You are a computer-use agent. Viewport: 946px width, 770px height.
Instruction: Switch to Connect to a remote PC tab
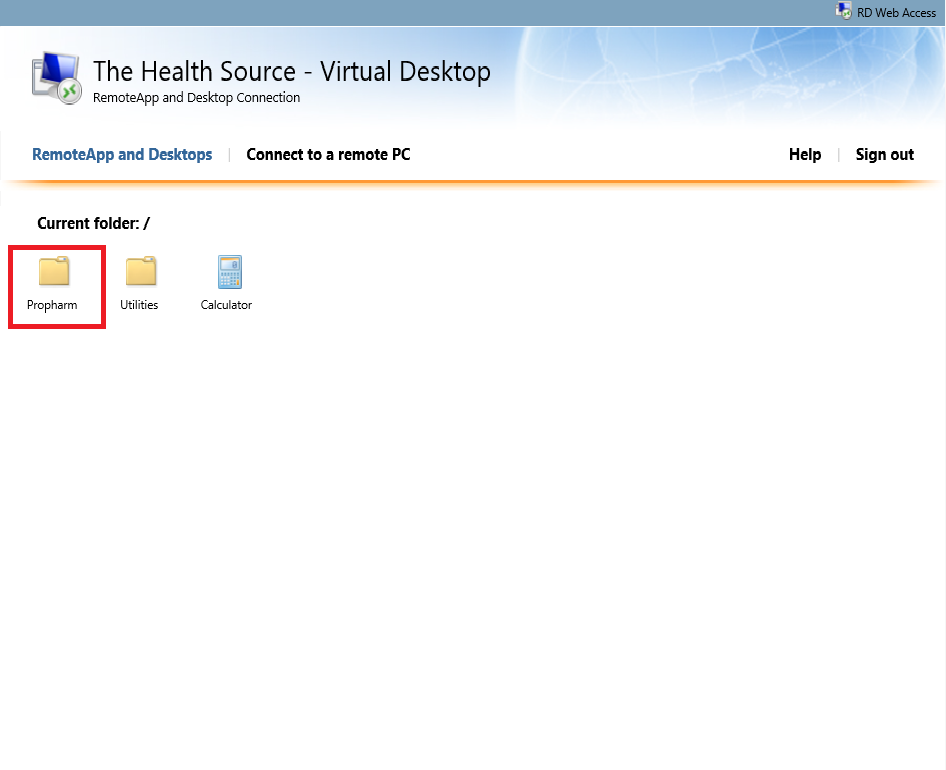tap(328, 154)
